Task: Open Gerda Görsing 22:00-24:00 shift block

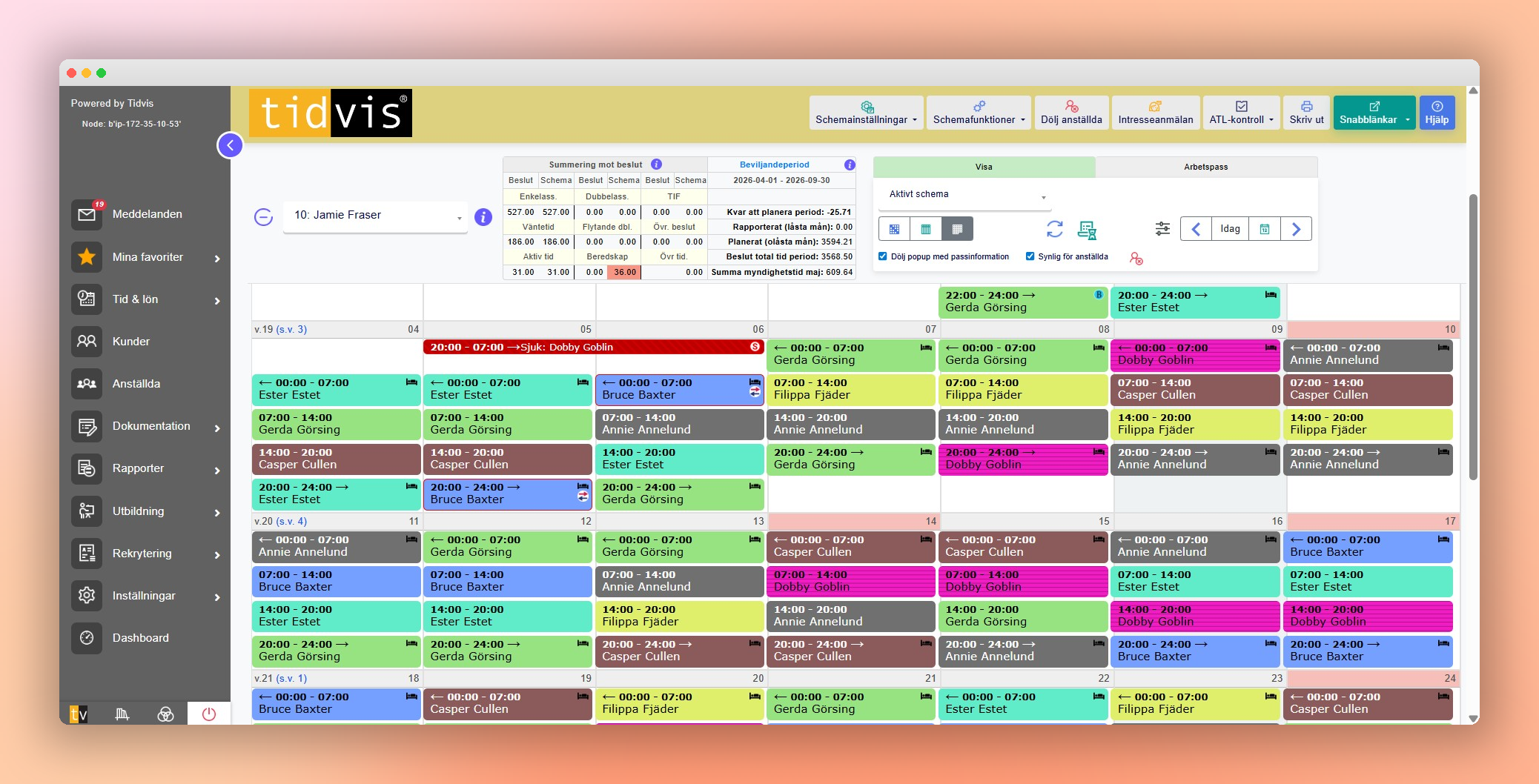Action: coord(1022,302)
